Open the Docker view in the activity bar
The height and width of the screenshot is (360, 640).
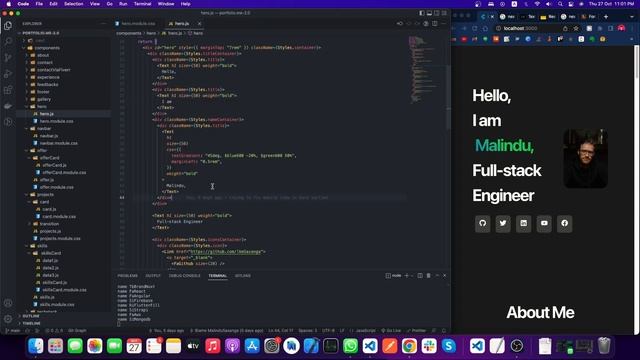click(8, 106)
